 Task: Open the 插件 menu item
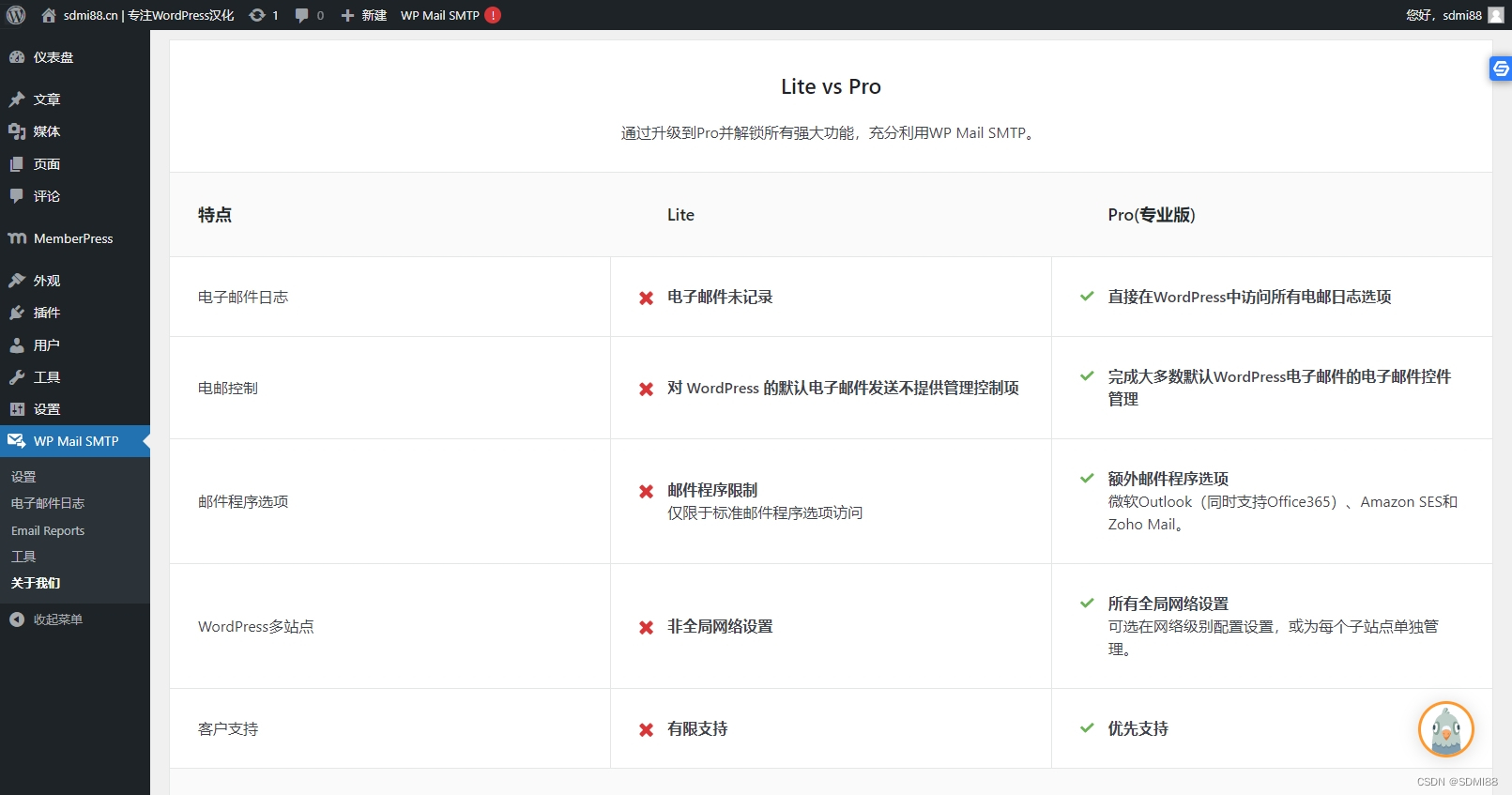pyautogui.click(x=75, y=313)
